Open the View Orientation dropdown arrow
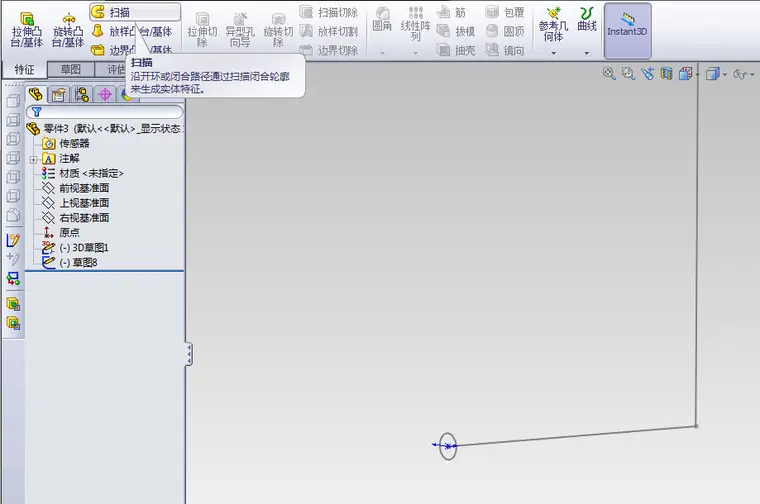 click(697, 75)
